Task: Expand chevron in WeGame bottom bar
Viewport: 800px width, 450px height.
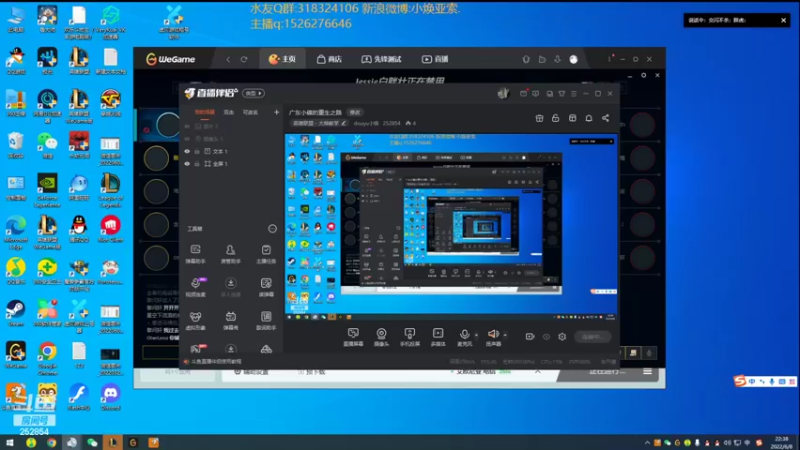Action: pyautogui.click(x=538, y=372)
